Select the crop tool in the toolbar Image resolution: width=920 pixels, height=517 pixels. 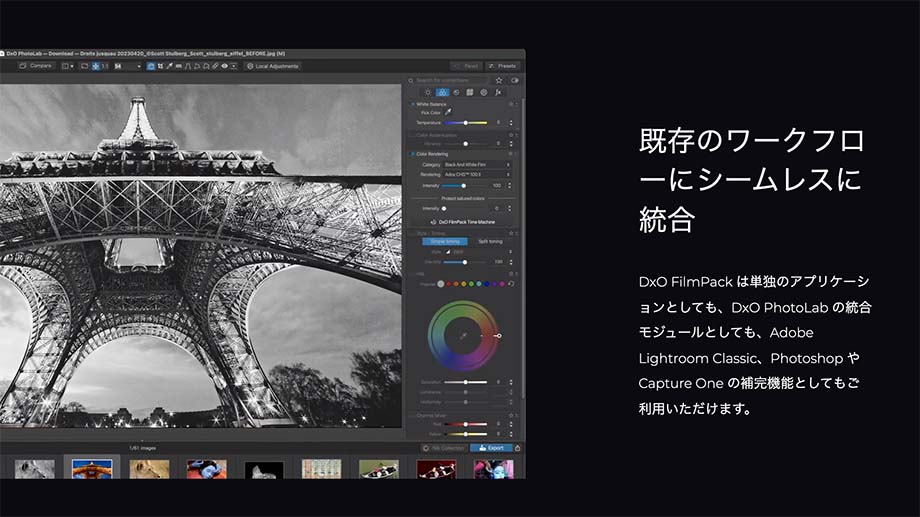click(160, 66)
